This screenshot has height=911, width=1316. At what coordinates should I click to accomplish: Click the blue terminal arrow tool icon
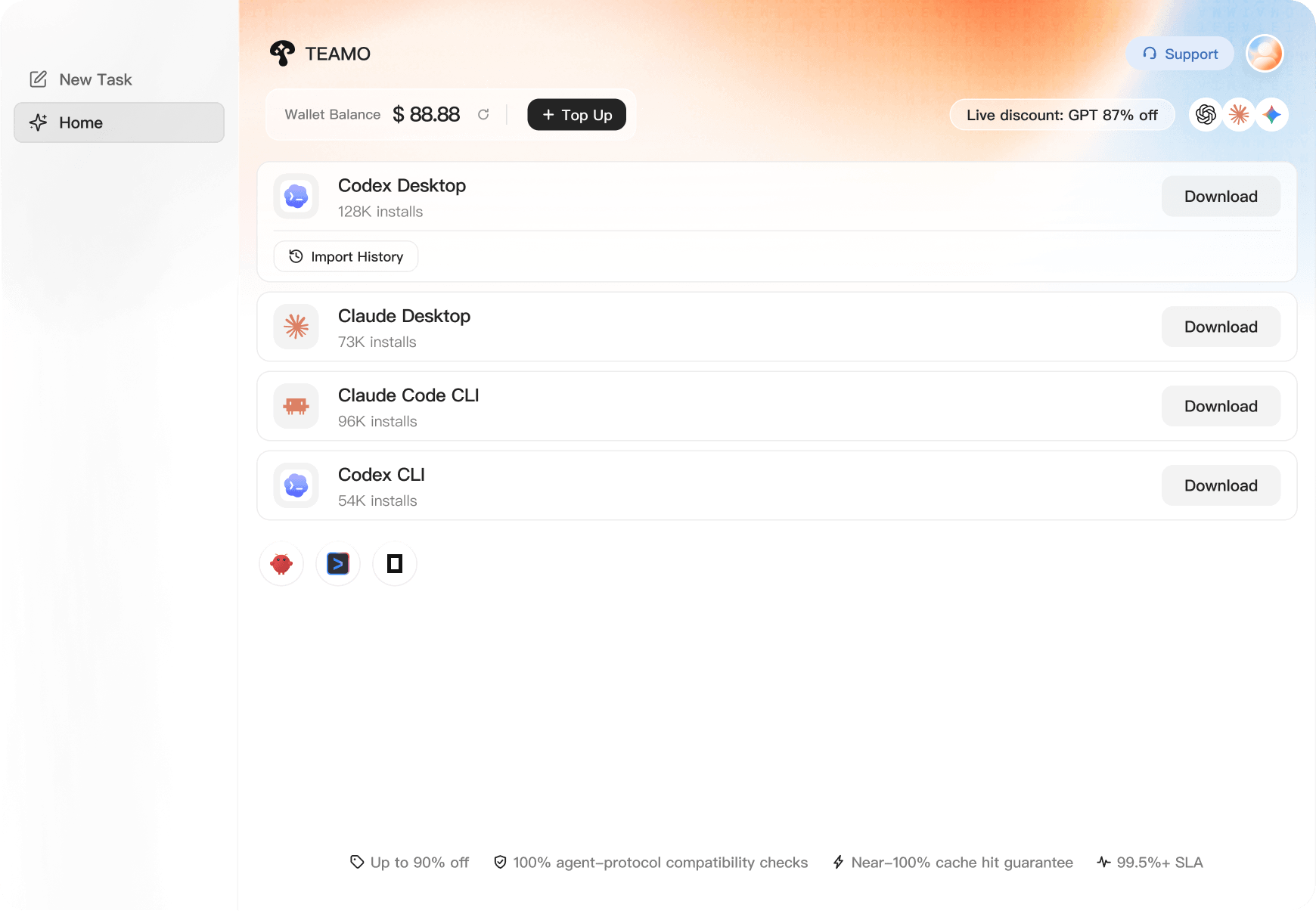338,564
